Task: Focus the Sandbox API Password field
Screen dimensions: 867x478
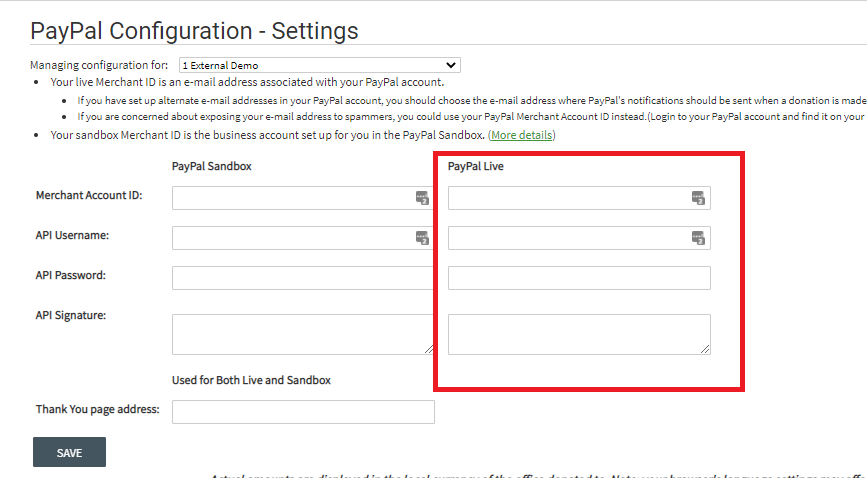Action: (x=303, y=278)
